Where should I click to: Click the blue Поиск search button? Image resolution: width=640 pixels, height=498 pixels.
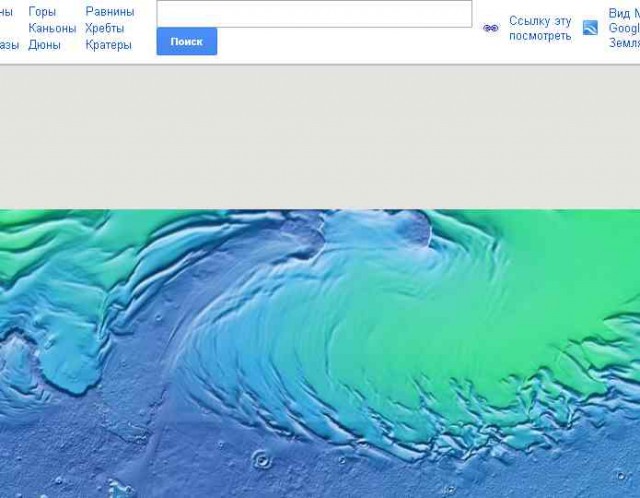187,42
